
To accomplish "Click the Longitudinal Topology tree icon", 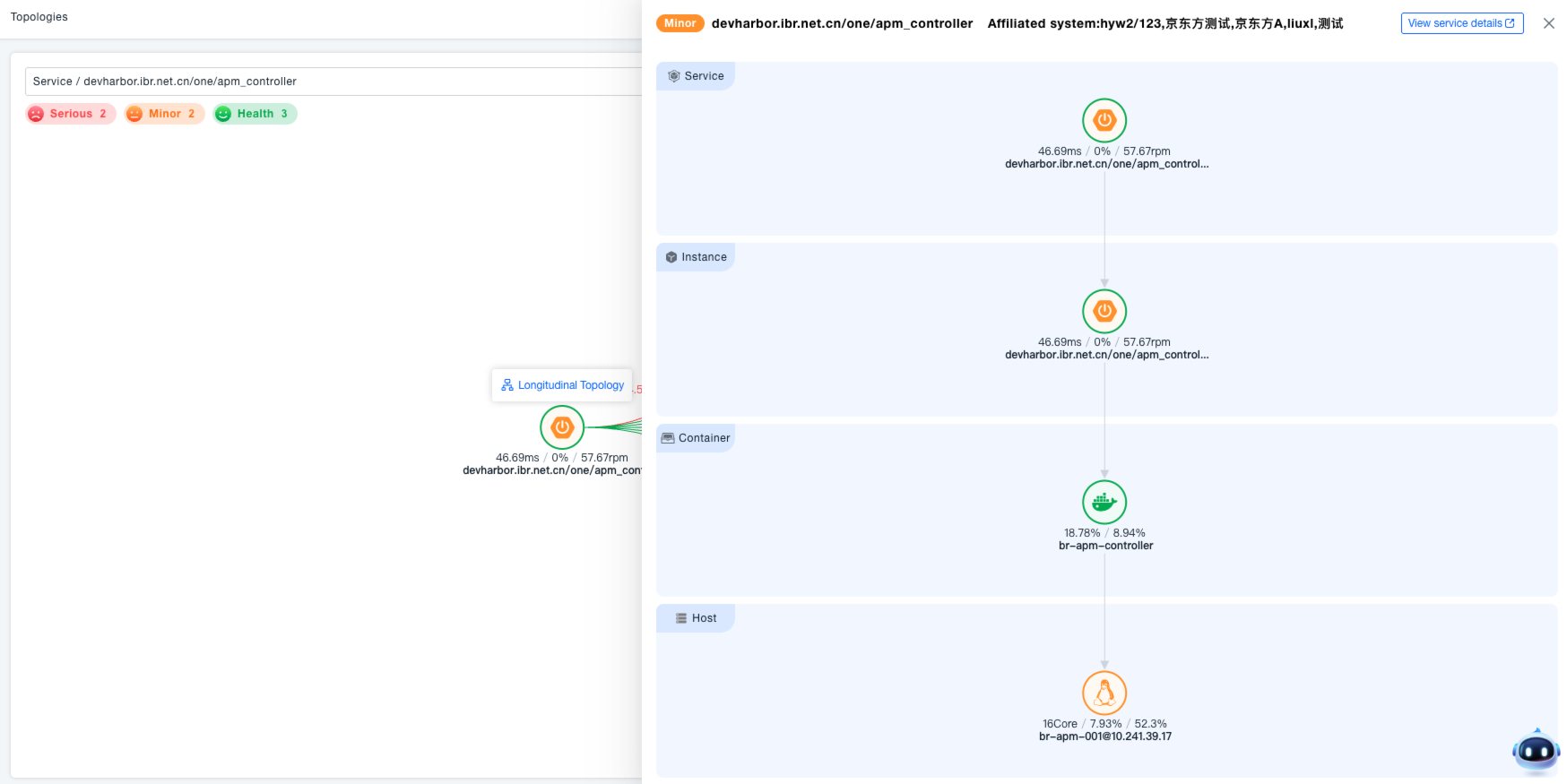I will tap(507, 385).
